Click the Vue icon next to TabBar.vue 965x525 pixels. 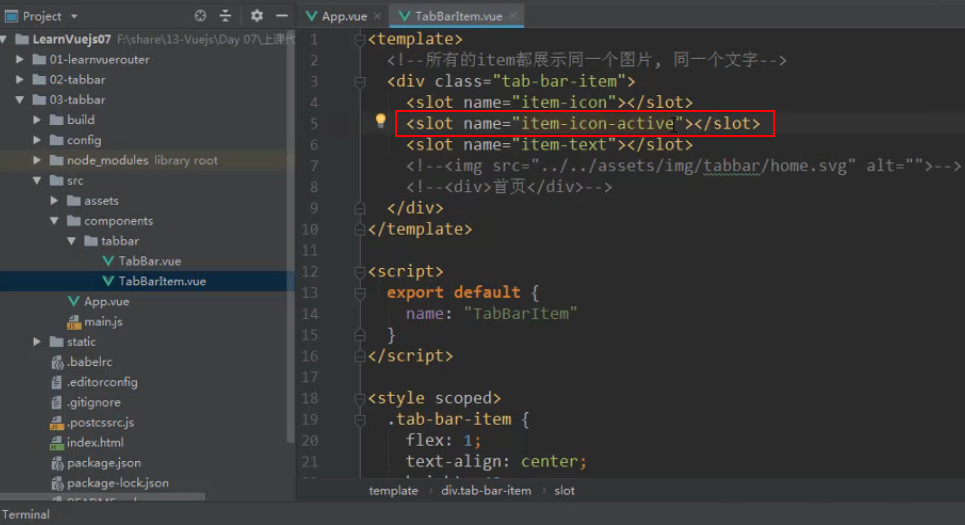pos(108,261)
